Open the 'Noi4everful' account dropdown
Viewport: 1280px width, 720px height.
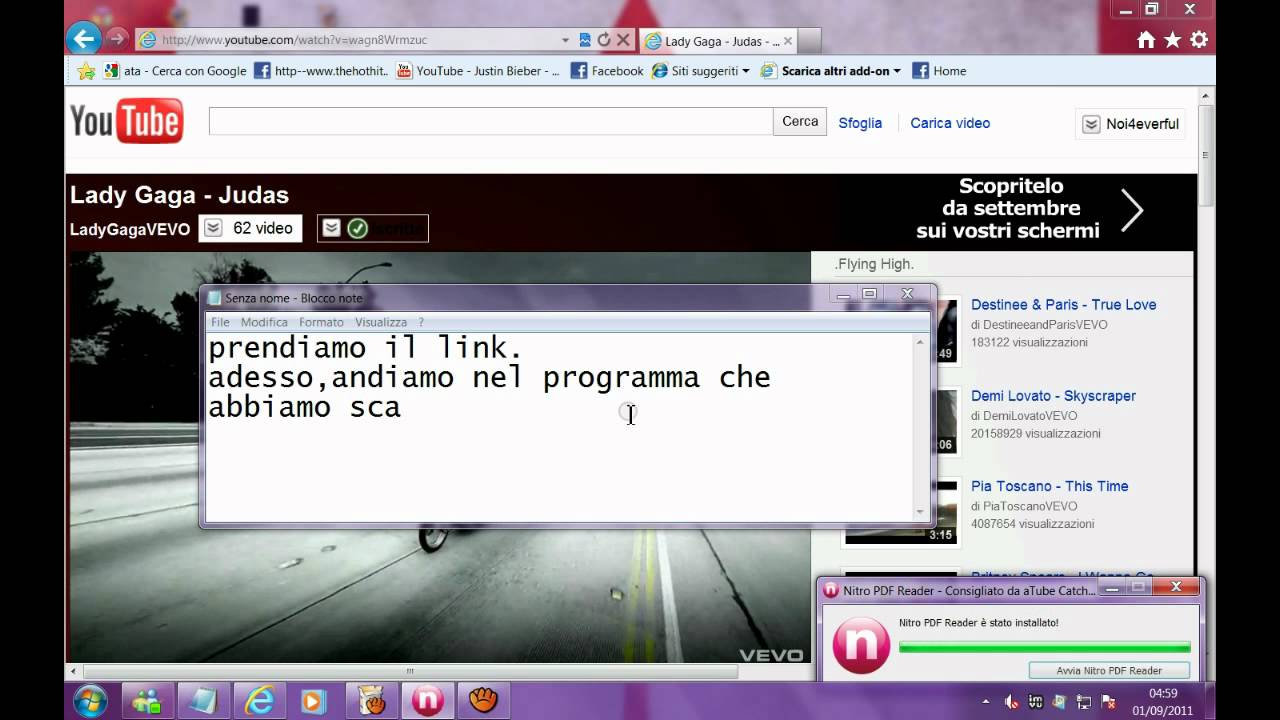coord(1131,124)
